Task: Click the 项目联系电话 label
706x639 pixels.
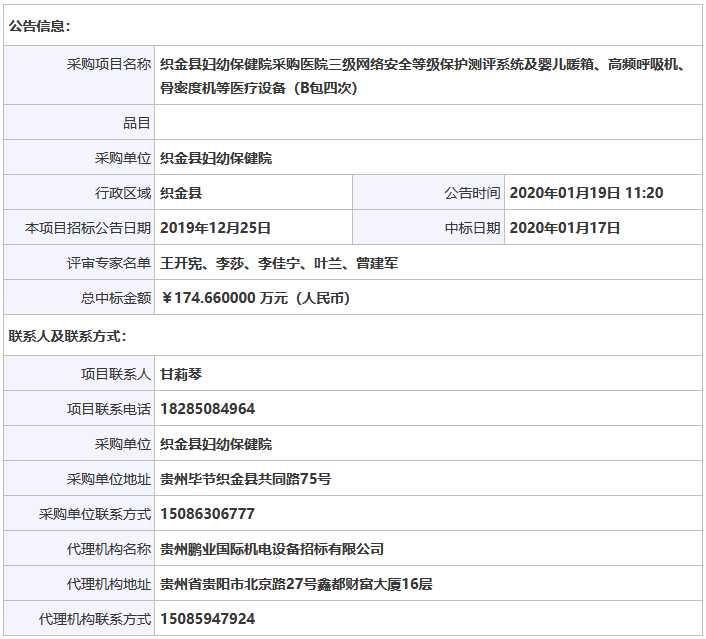Action: click(109, 409)
